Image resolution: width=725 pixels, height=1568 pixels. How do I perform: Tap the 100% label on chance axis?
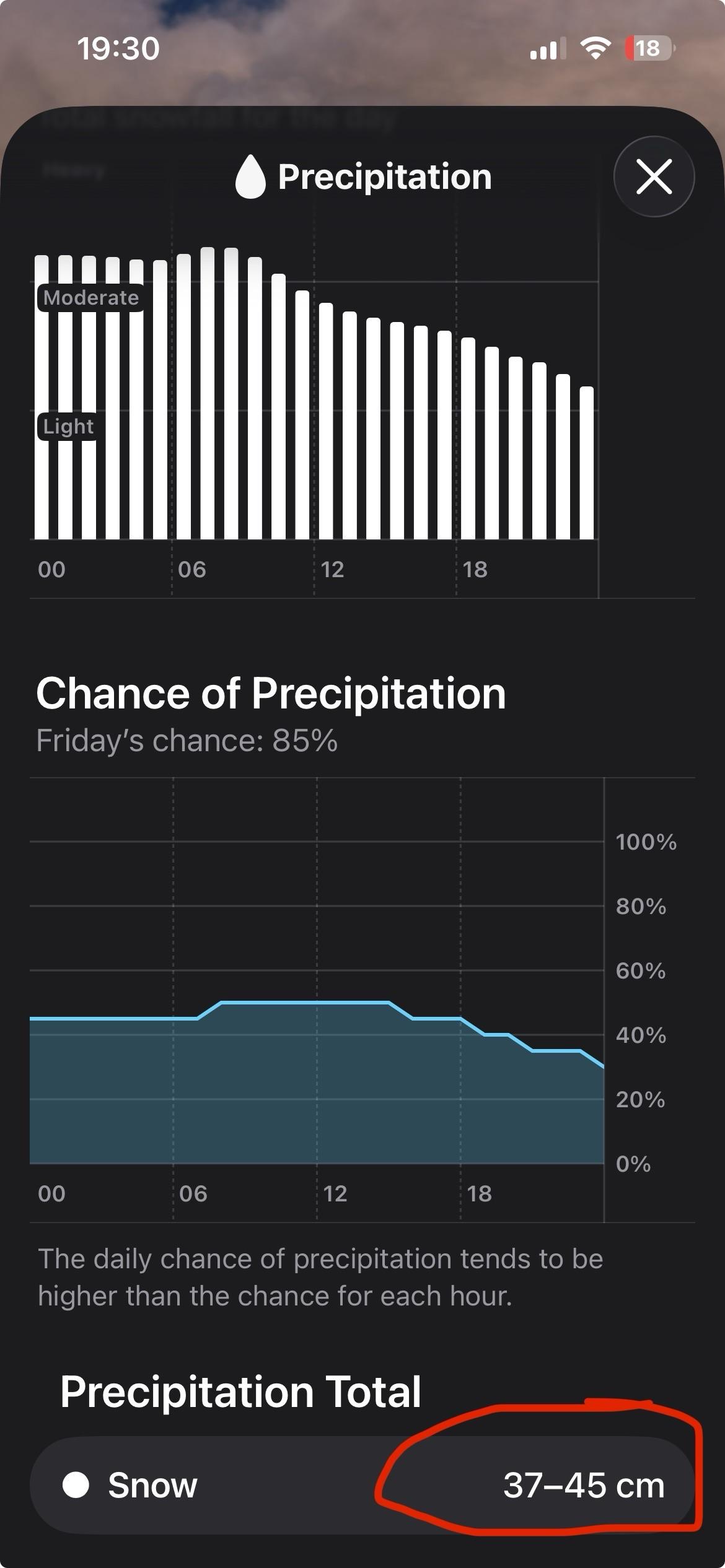coord(646,842)
